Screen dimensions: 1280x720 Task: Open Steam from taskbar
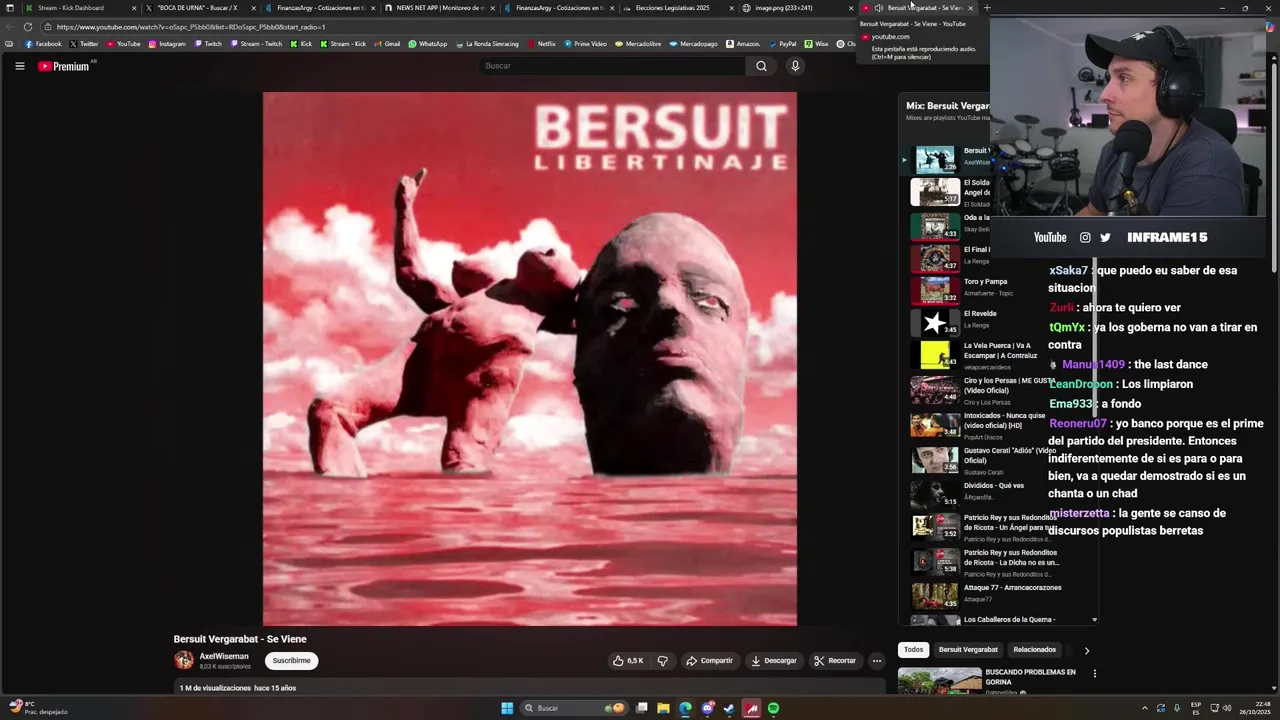tap(729, 708)
